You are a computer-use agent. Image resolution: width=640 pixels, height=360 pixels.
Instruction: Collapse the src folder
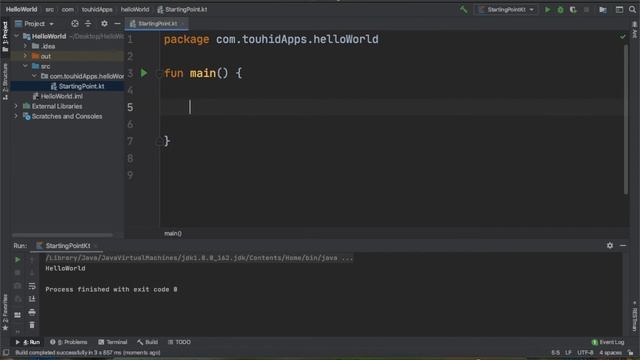(x=25, y=66)
